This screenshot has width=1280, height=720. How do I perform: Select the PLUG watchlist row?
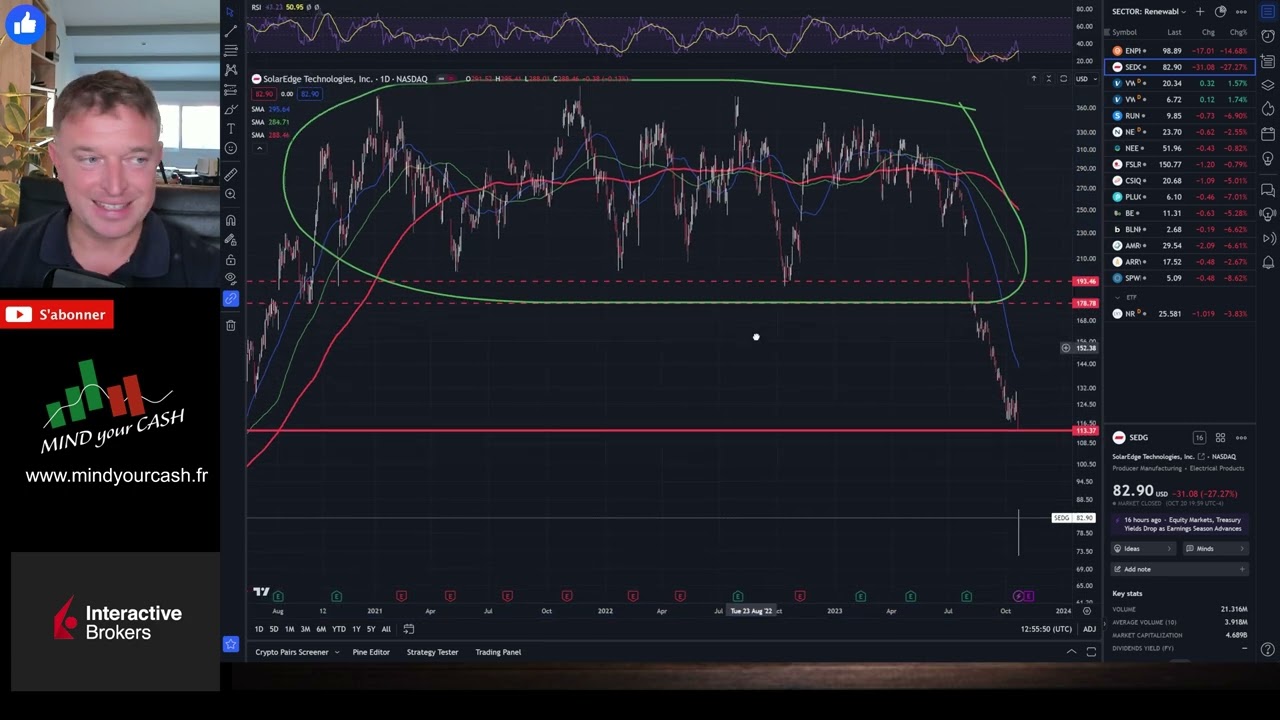tap(1178, 197)
